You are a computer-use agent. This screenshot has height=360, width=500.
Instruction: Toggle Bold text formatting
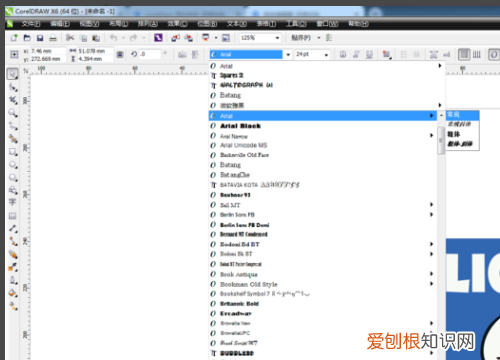point(343,54)
